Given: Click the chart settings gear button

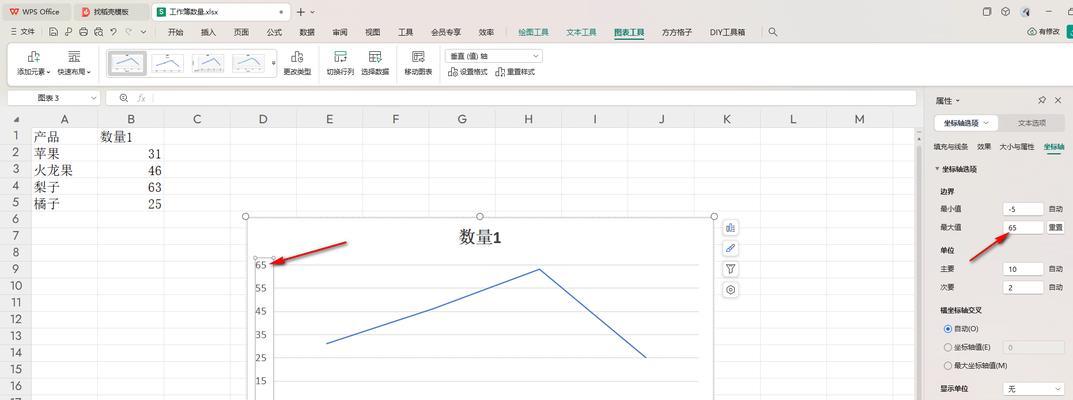Looking at the screenshot, I should [x=730, y=290].
